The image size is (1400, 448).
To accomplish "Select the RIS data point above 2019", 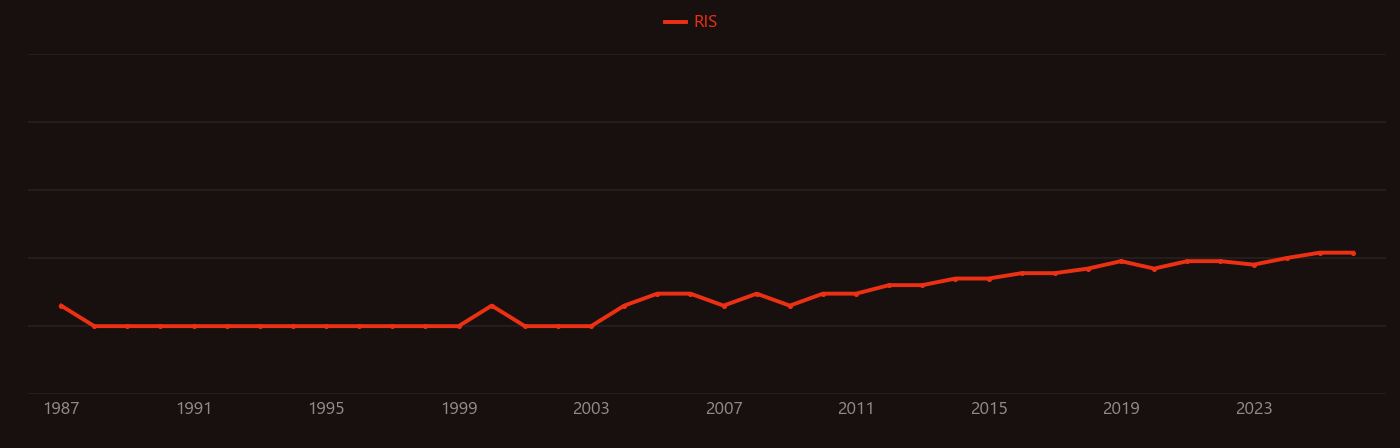I will click(1121, 261).
